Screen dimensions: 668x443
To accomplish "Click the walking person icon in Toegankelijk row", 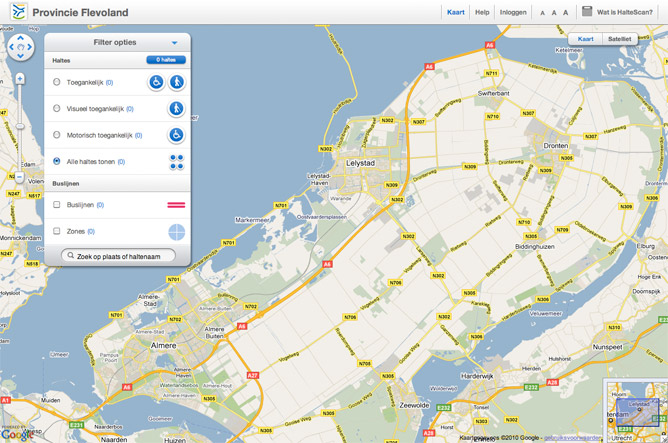I will [177, 82].
